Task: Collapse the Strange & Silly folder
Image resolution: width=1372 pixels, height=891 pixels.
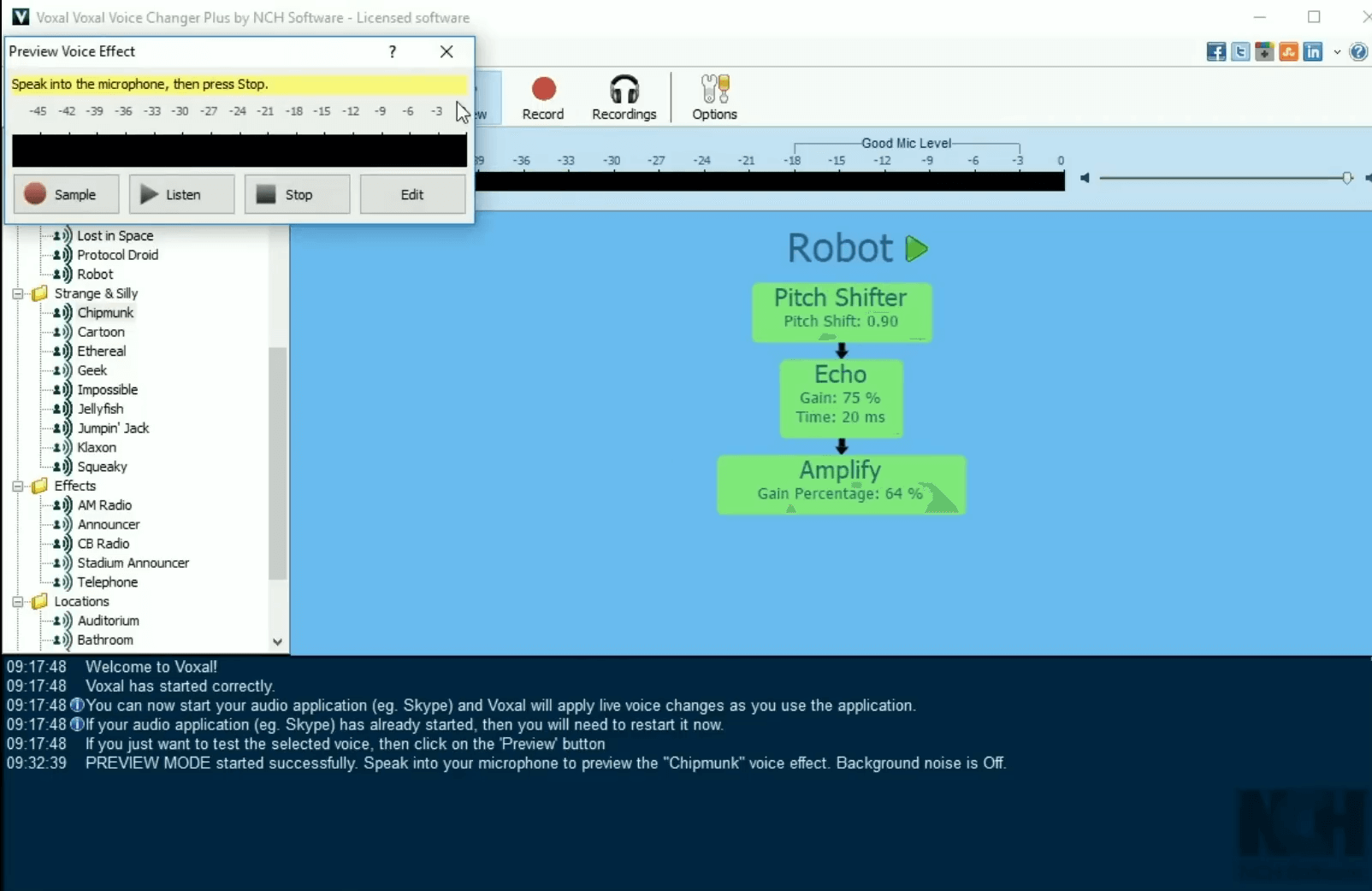Action: click(17, 293)
